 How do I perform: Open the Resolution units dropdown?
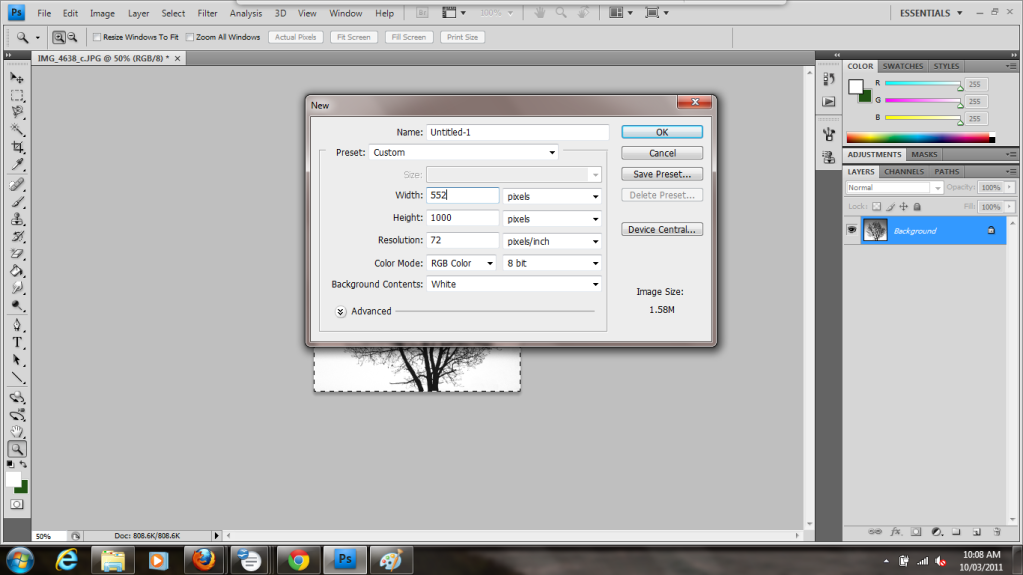(x=552, y=241)
